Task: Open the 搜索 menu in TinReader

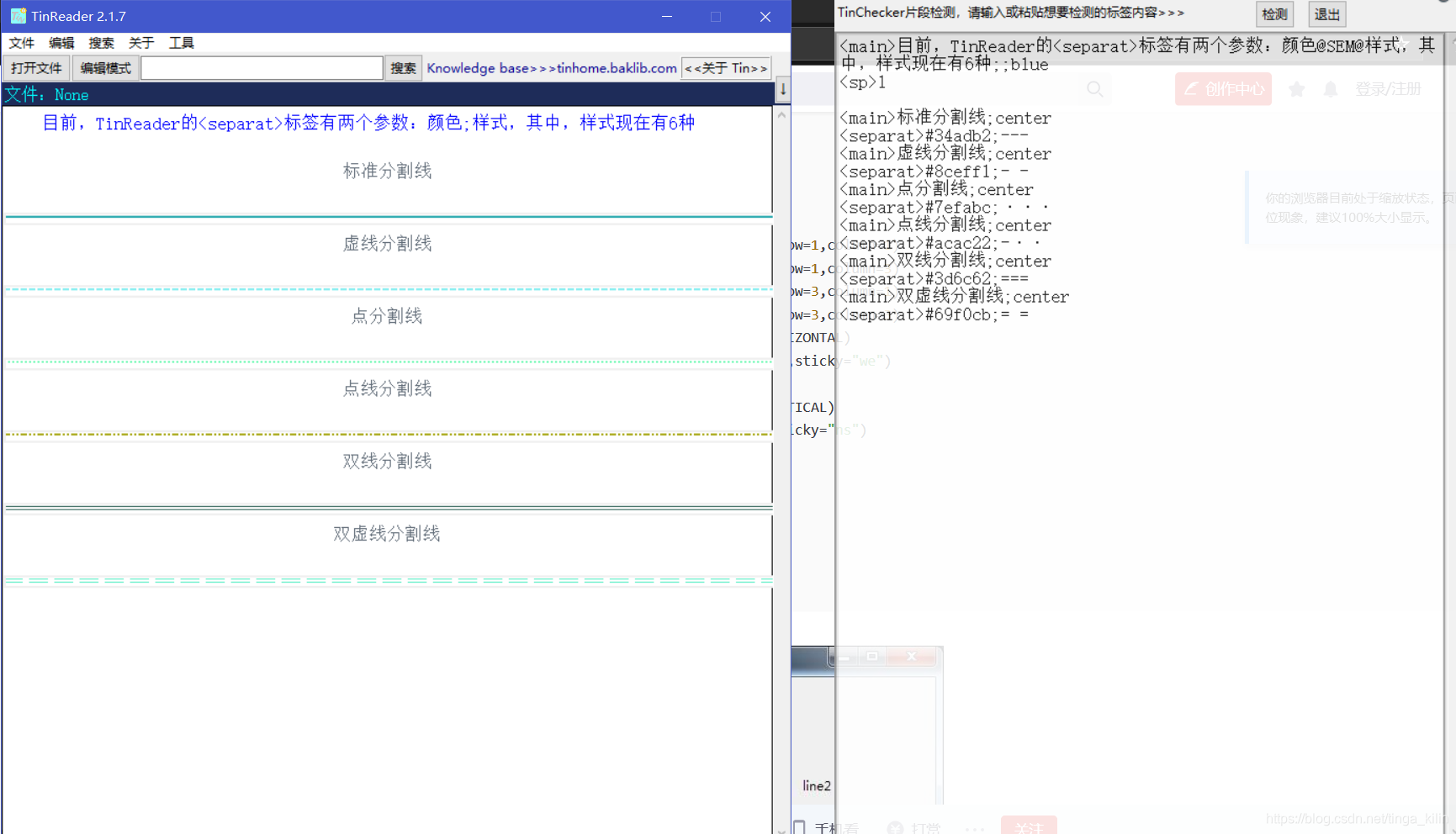Action: pyautogui.click(x=101, y=42)
